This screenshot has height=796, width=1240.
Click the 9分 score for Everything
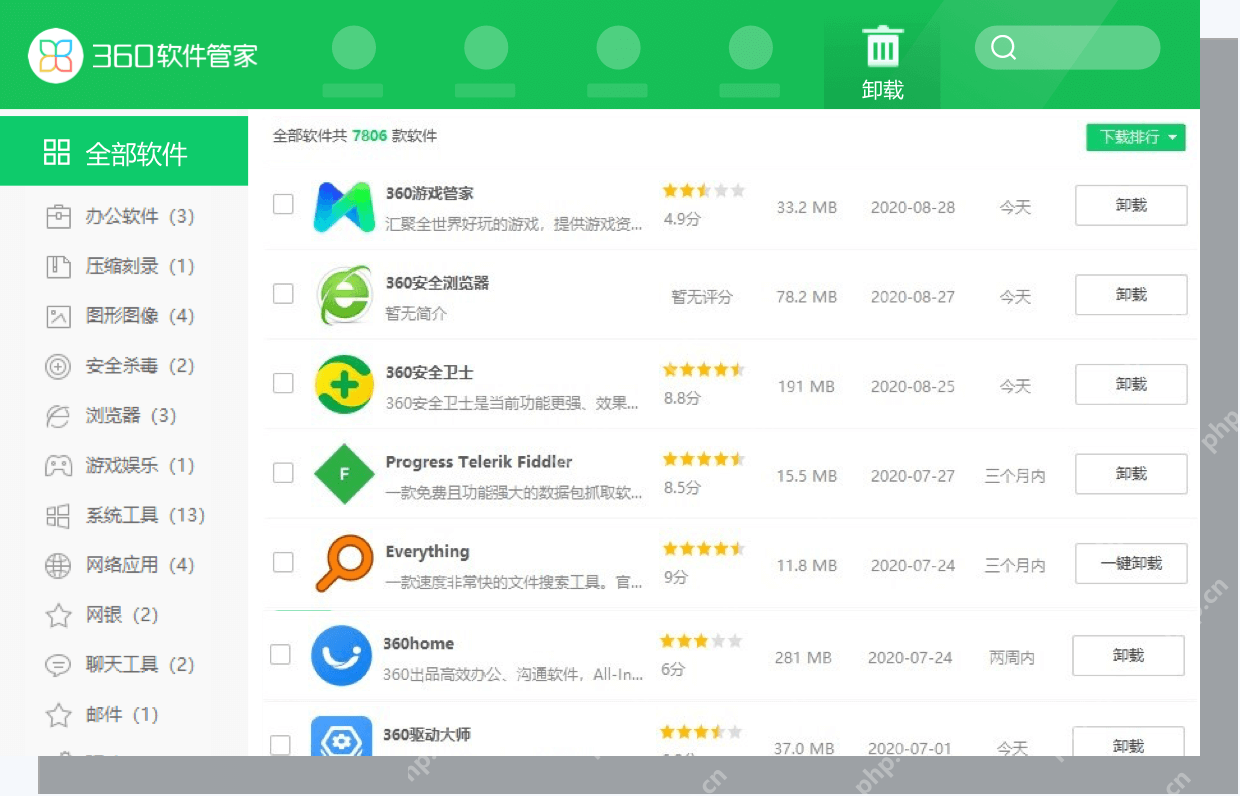(x=676, y=577)
